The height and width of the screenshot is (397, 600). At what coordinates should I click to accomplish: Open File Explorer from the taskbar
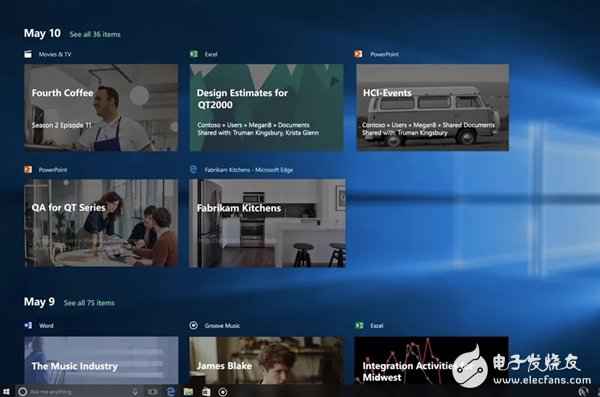click(188, 391)
